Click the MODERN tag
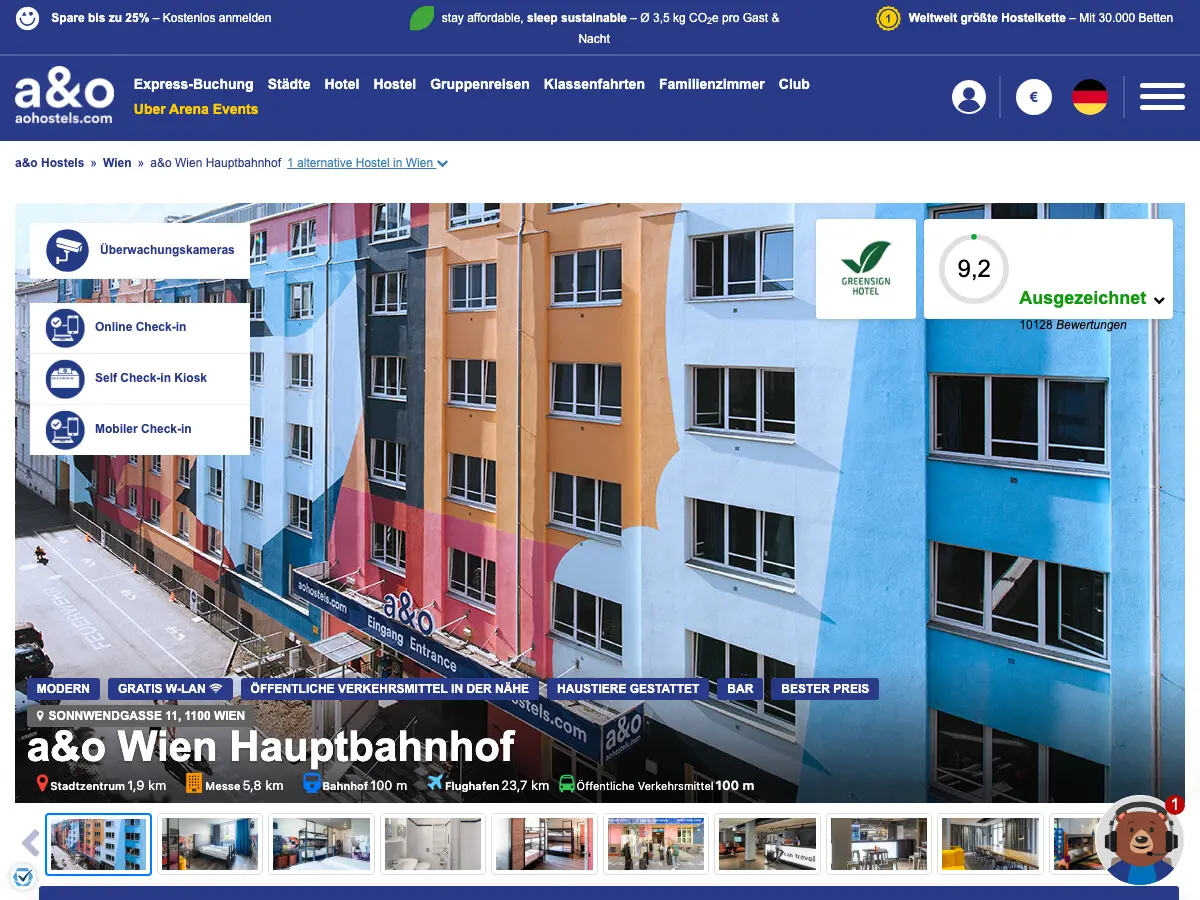The height and width of the screenshot is (900, 1200). [x=63, y=689]
